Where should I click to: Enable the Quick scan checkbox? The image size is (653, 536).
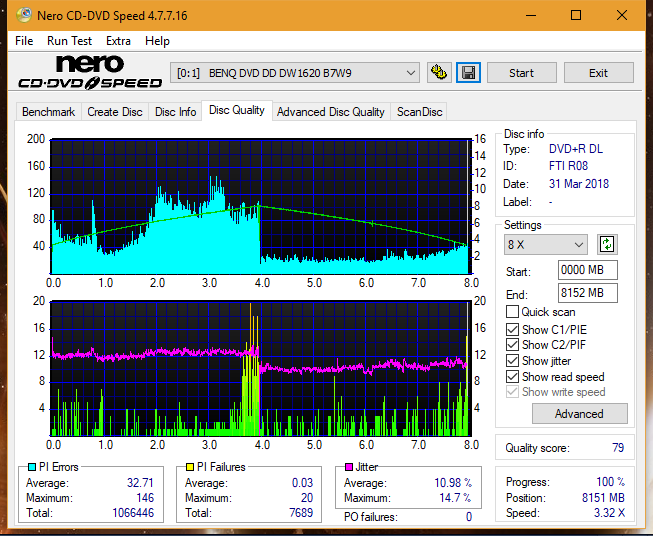click(x=512, y=312)
